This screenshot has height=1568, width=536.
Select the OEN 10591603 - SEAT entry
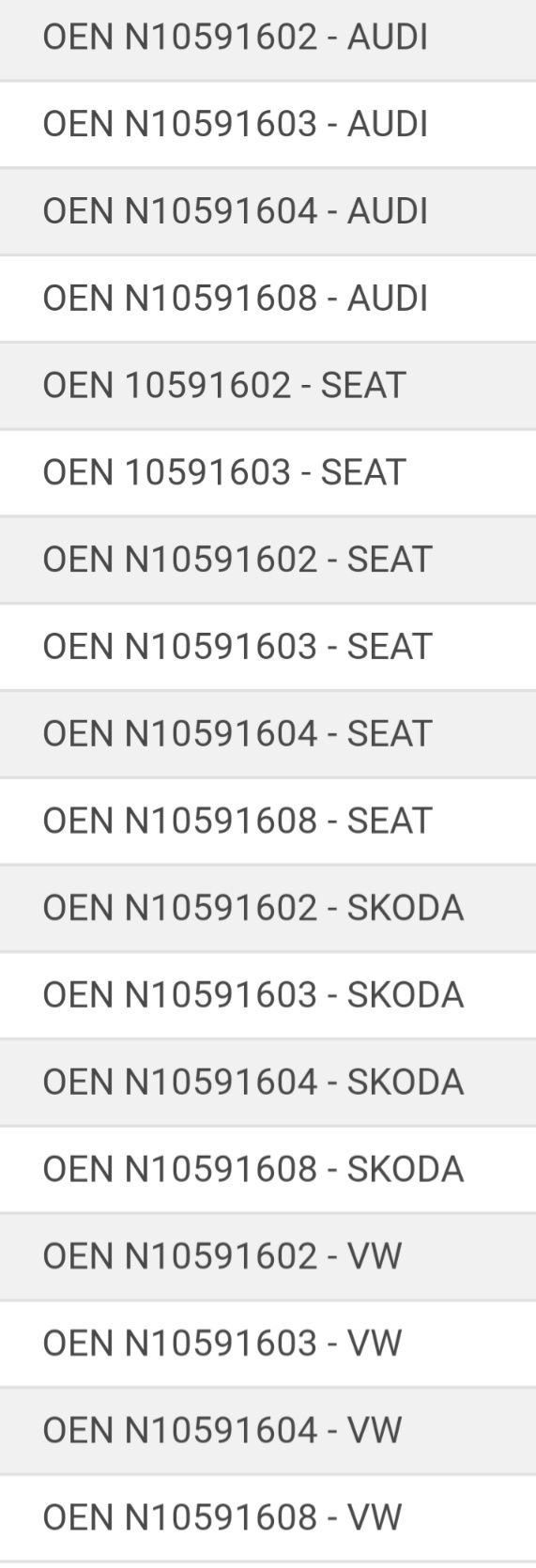(268, 472)
